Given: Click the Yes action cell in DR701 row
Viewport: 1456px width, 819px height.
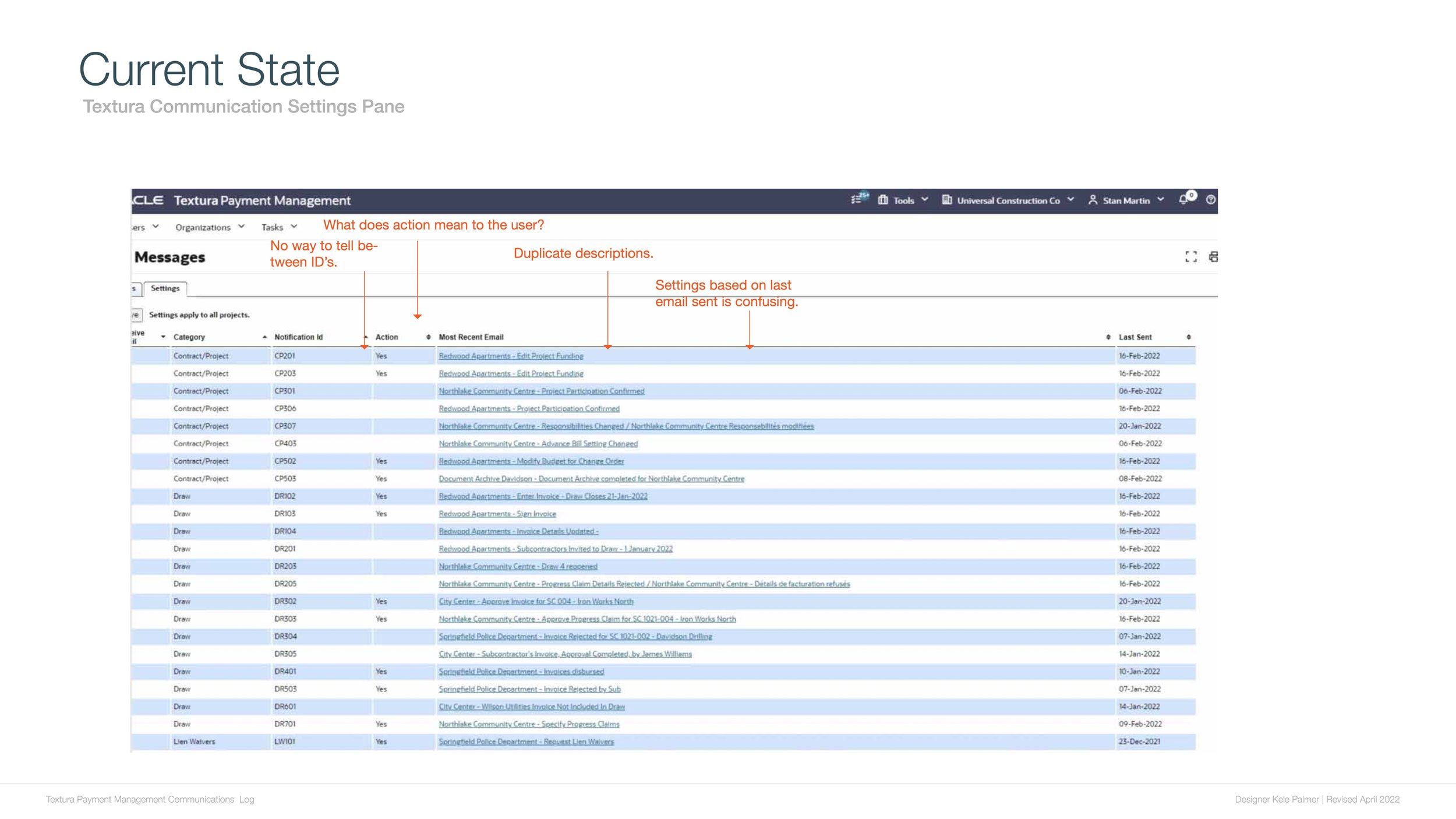Looking at the screenshot, I should pos(381,723).
